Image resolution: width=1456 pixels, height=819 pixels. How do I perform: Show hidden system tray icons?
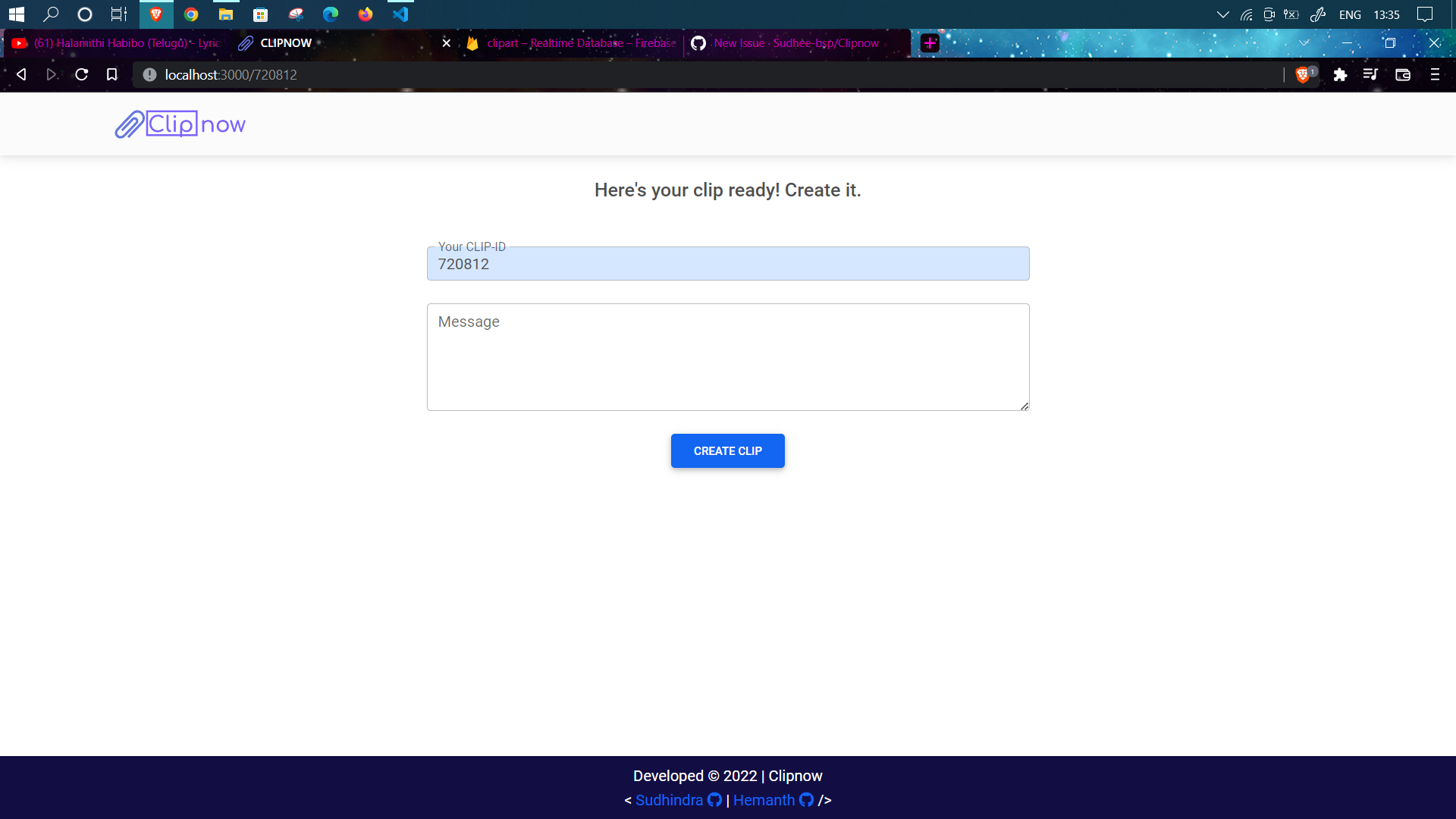click(1221, 14)
